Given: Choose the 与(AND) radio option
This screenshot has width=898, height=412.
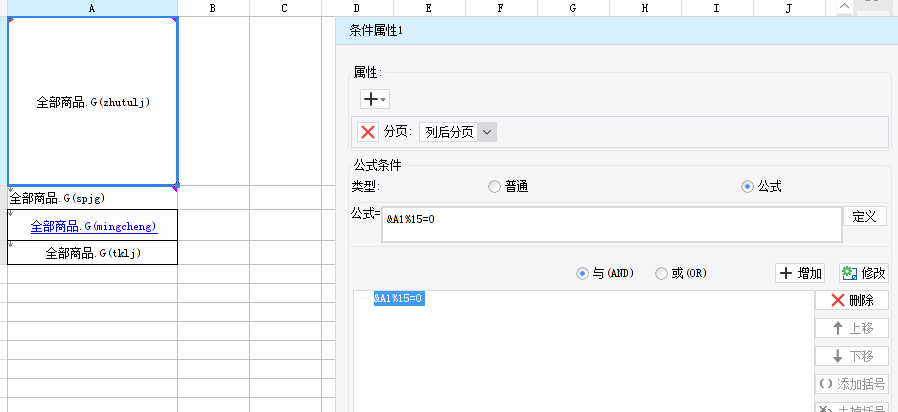Looking at the screenshot, I should [582, 274].
